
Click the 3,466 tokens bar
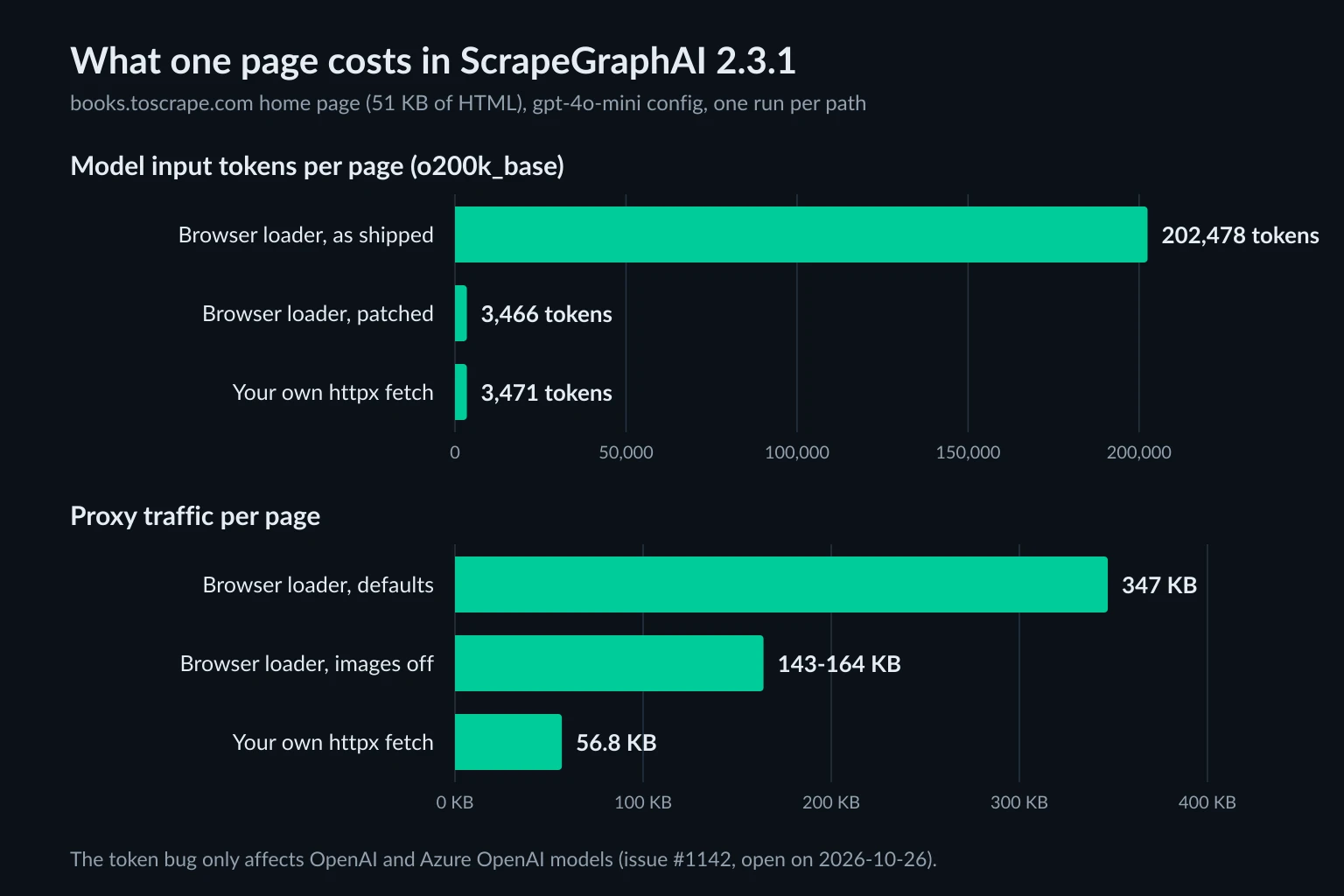[x=461, y=313]
